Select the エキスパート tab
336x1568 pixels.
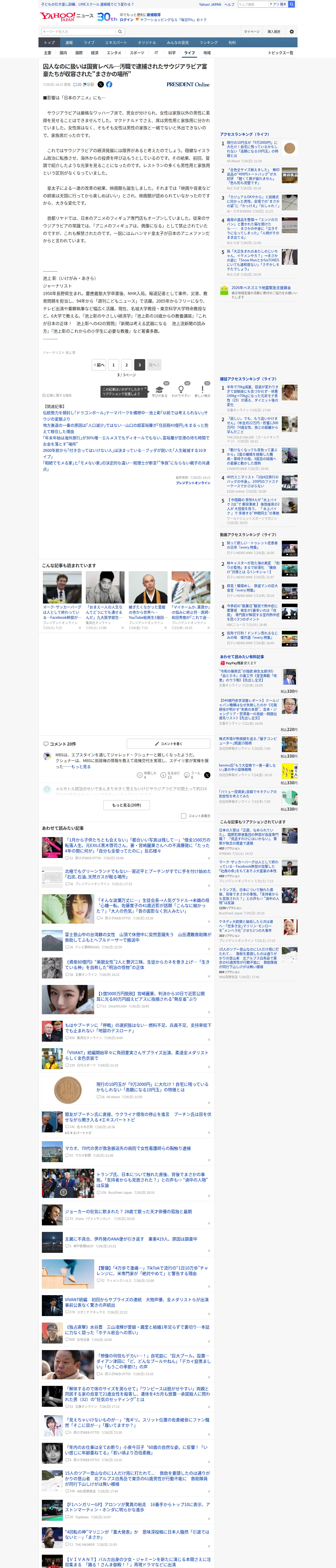116,43
